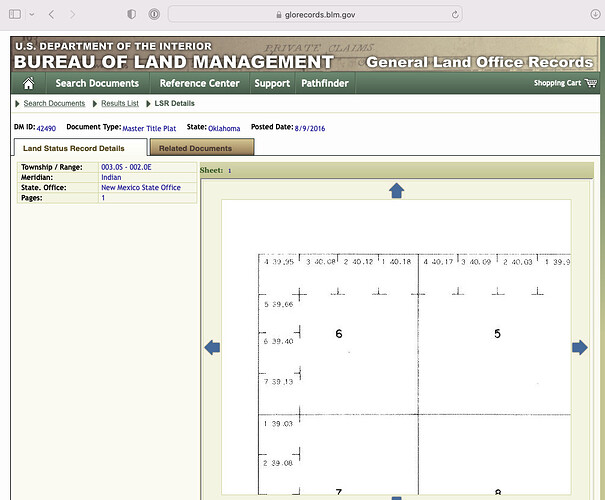
Task: Click the Bureau of Land Management heading
Action: 174,62
